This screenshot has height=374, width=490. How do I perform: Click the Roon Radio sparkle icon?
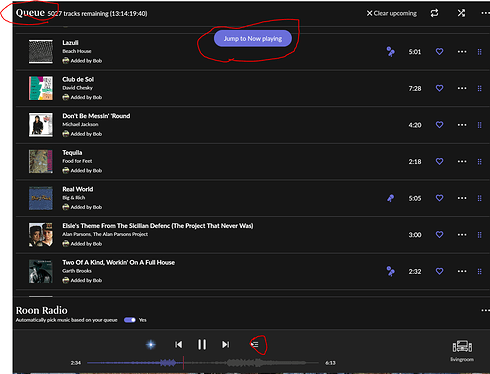(x=151, y=344)
